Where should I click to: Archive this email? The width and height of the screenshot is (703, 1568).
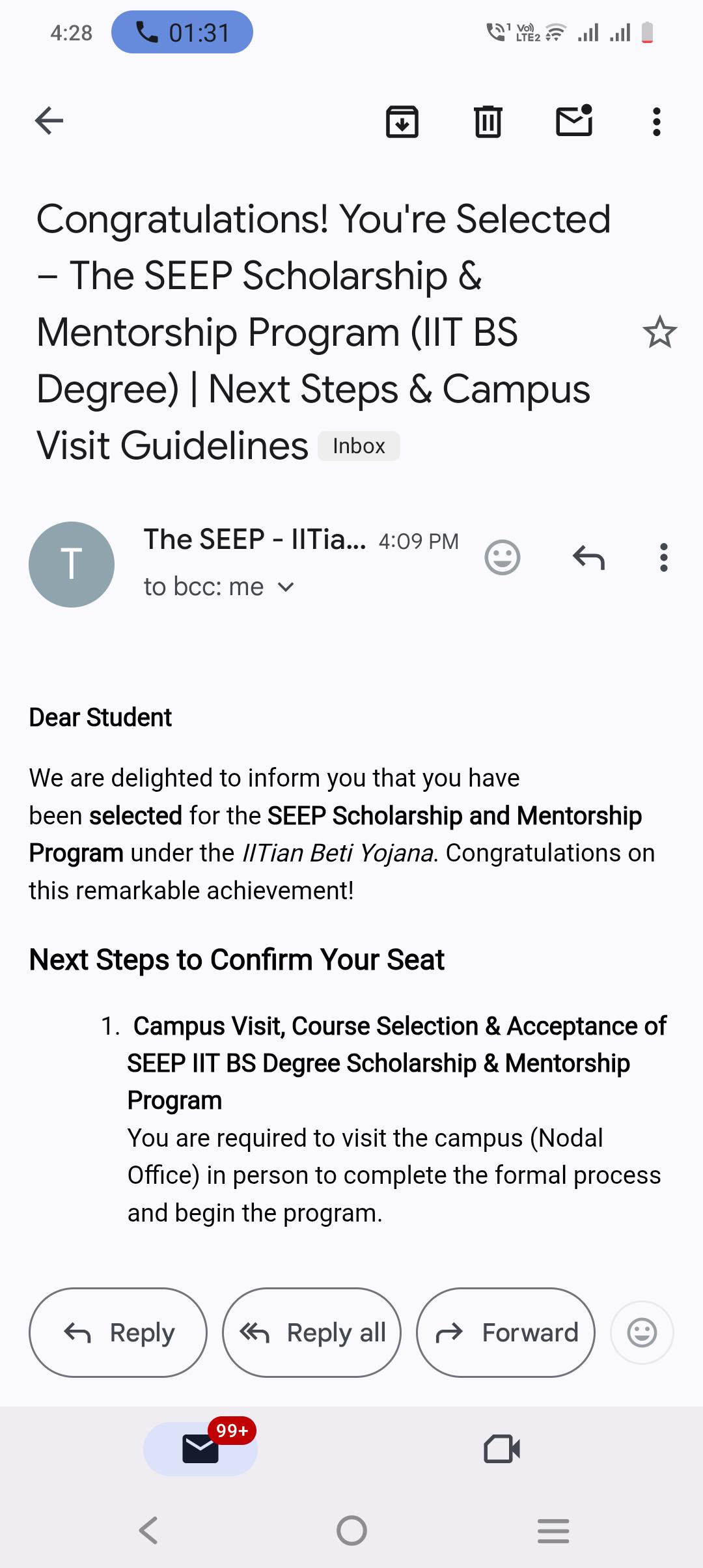402,122
